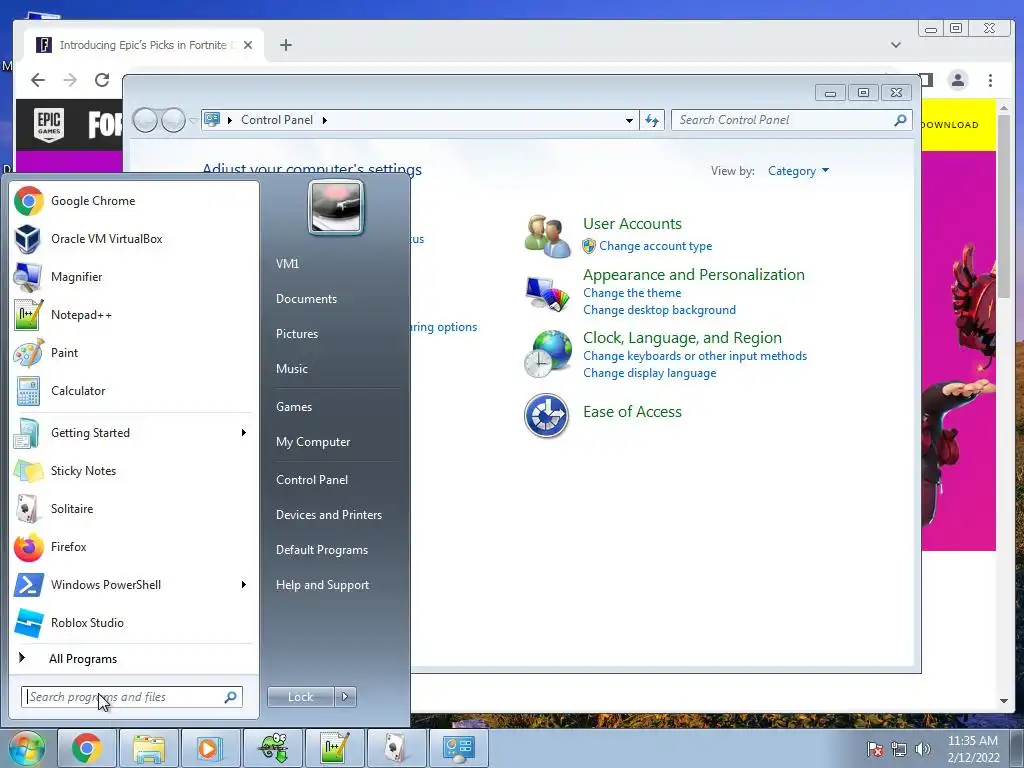Viewport: 1024px width, 768px height.
Task: Click Search programs and files box
Action: click(131, 697)
